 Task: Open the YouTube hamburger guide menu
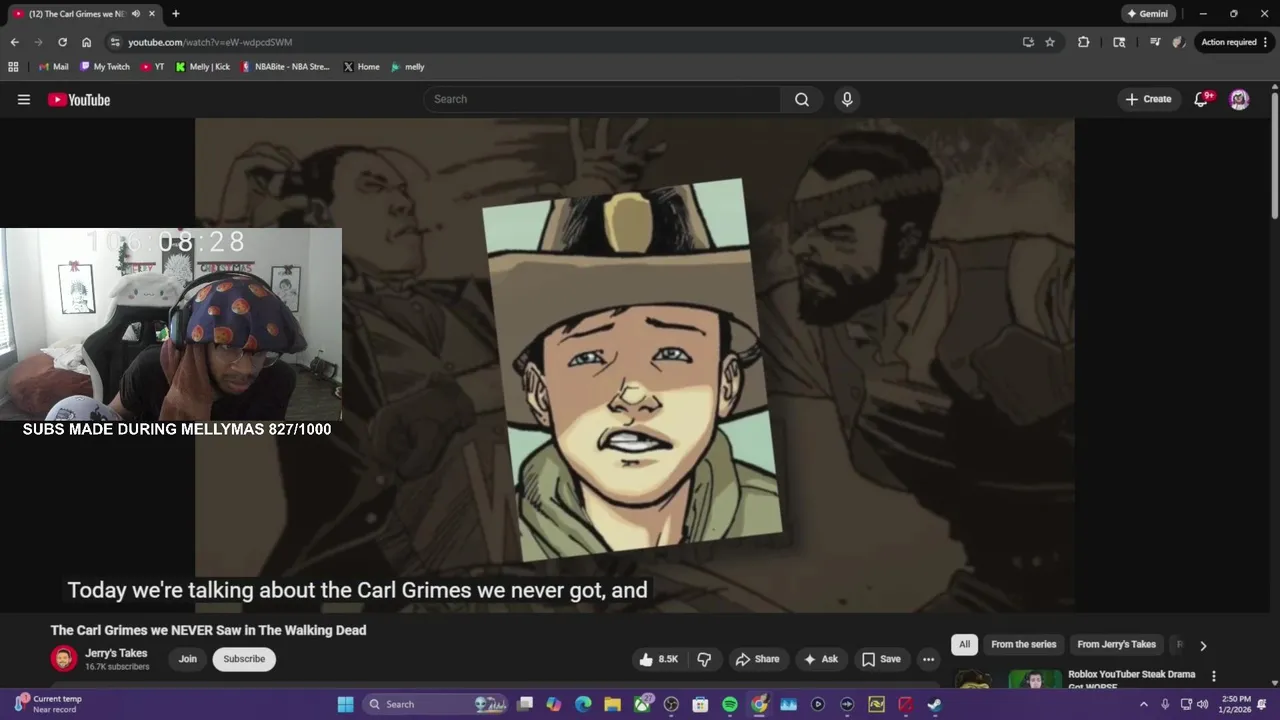click(x=24, y=99)
